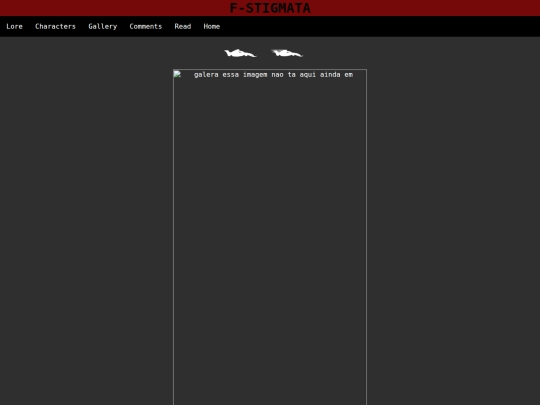Open the Lore page
The width and height of the screenshot is (540, 405).
pos(14,27)
